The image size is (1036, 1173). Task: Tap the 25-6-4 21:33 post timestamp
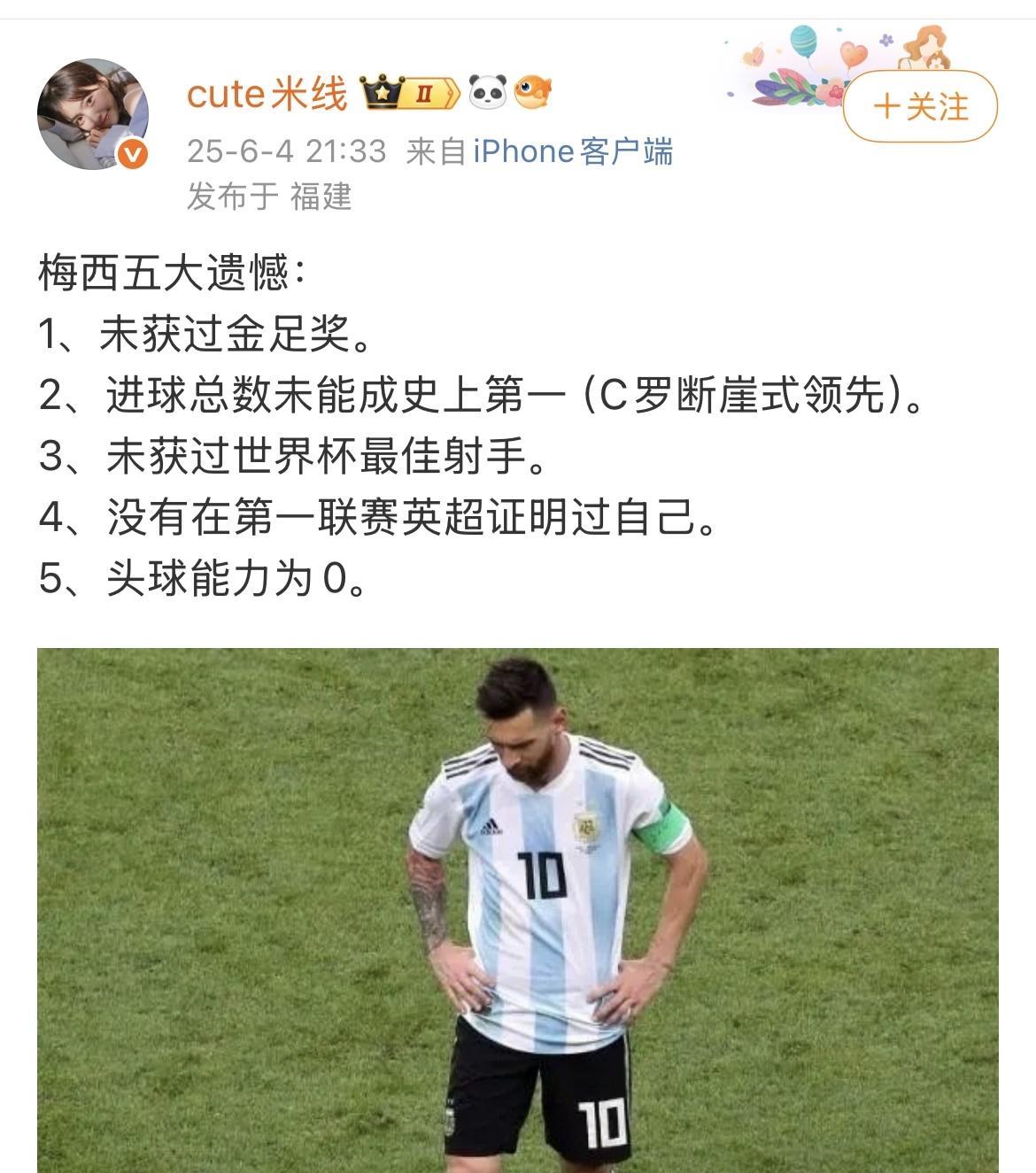tap(287, 152)
